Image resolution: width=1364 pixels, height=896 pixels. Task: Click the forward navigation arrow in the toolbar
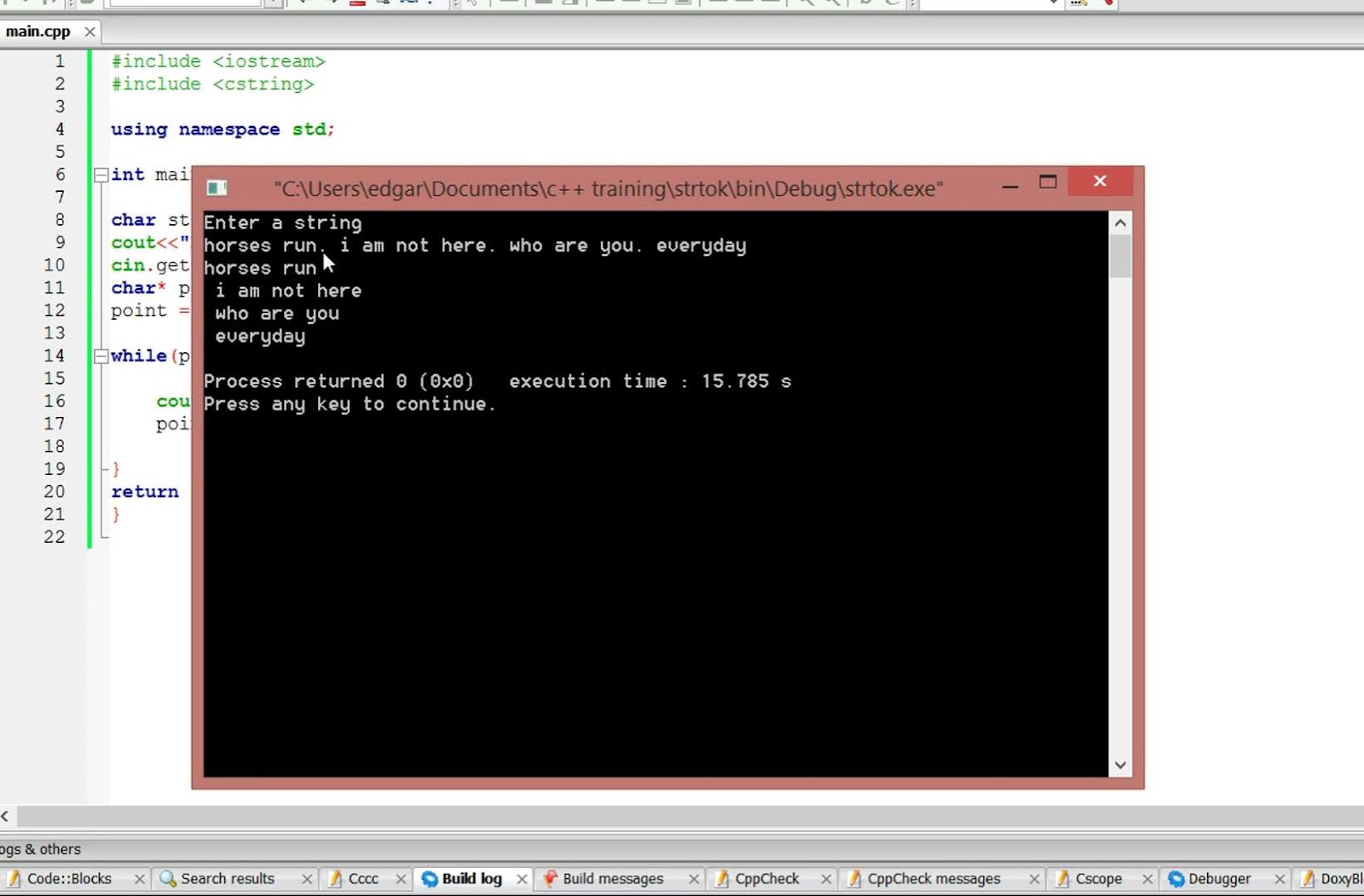click(334, 3)
